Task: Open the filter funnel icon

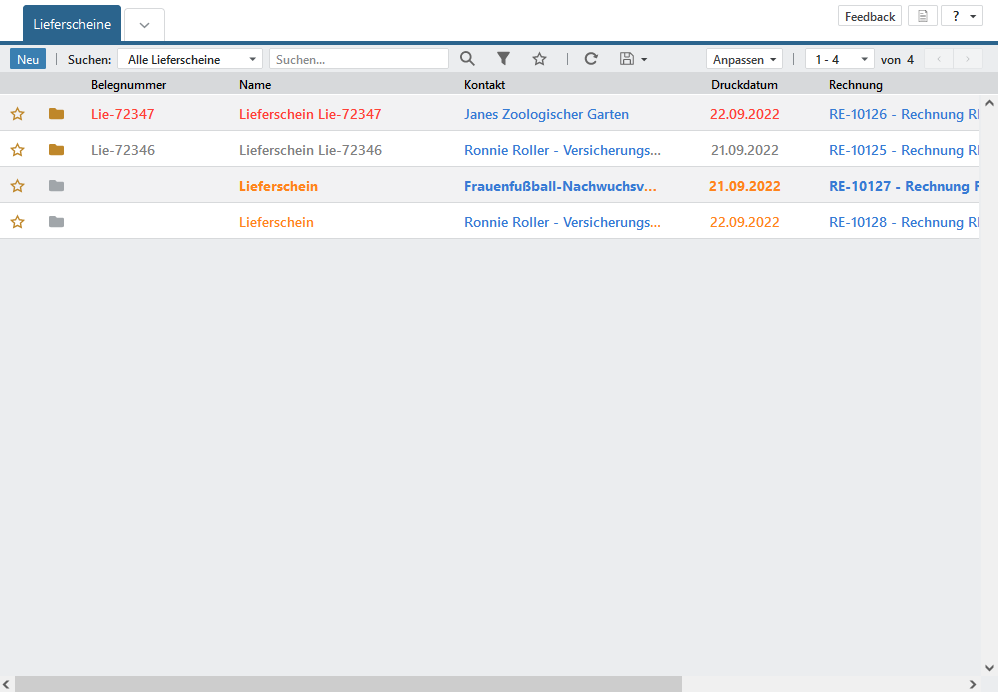Action: (x=504, y=59)
